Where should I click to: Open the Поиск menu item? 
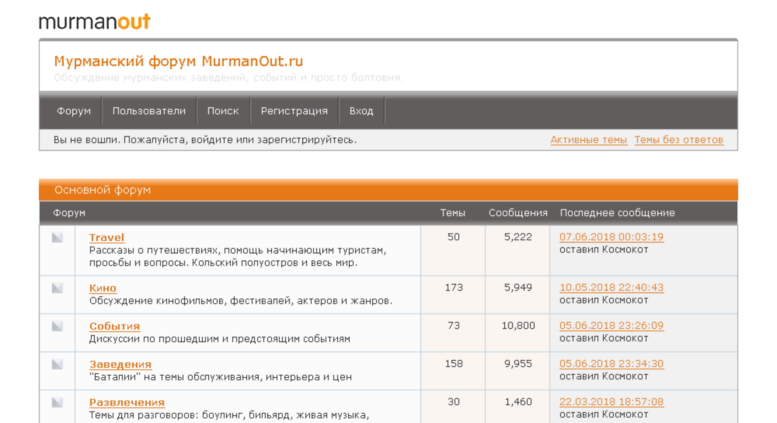223,111
